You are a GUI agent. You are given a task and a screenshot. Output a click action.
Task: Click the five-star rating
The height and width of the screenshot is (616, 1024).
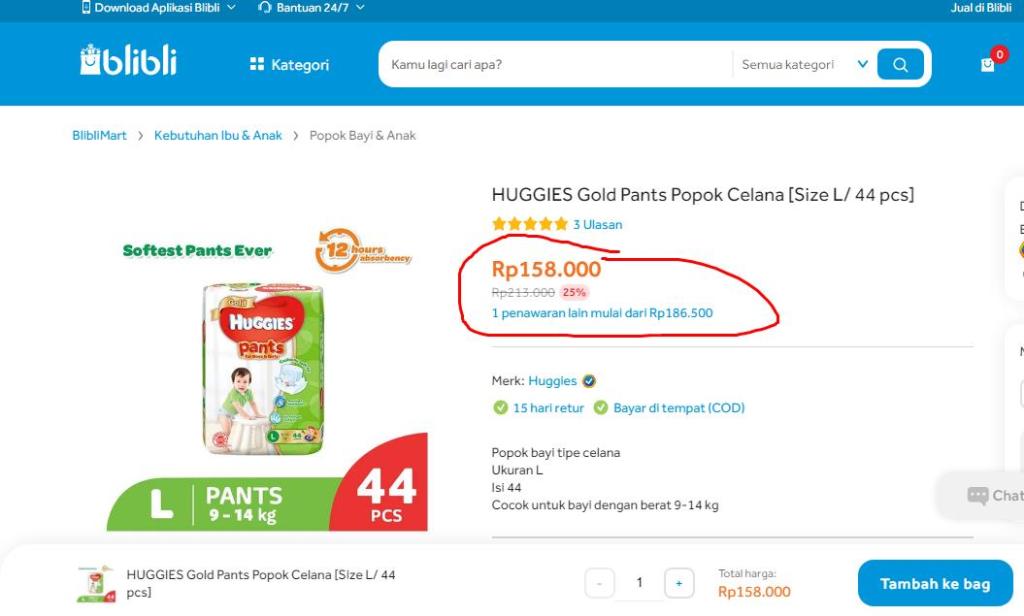coord(530,225)
